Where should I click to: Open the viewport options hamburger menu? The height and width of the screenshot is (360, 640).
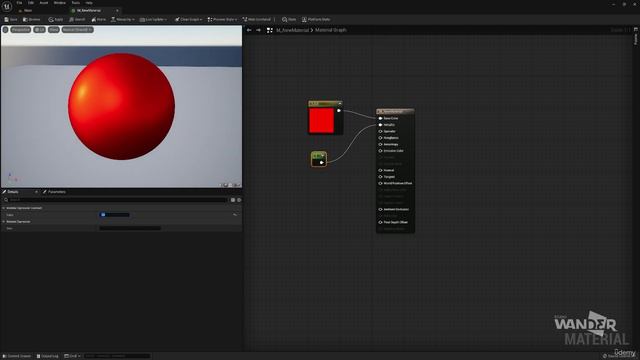[x=5, y=30]
